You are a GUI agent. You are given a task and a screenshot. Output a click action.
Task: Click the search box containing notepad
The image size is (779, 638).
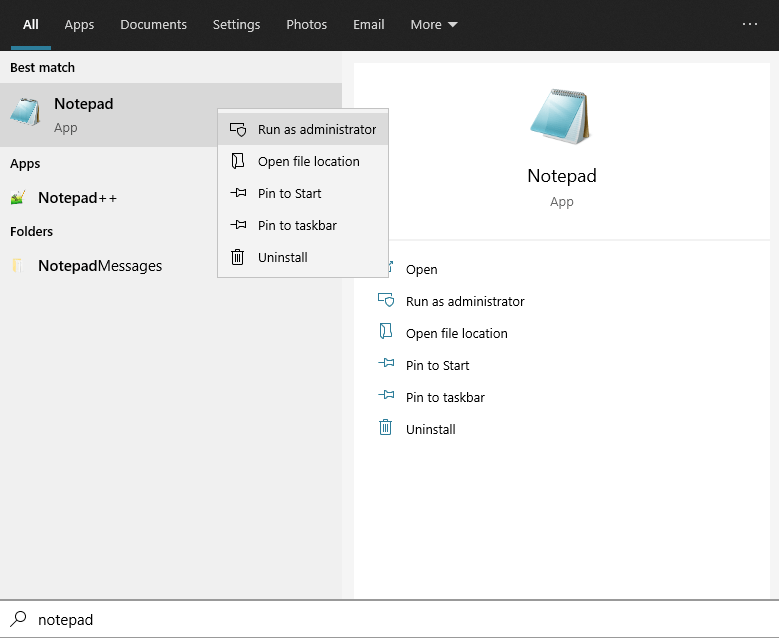[x=400, y=620]
